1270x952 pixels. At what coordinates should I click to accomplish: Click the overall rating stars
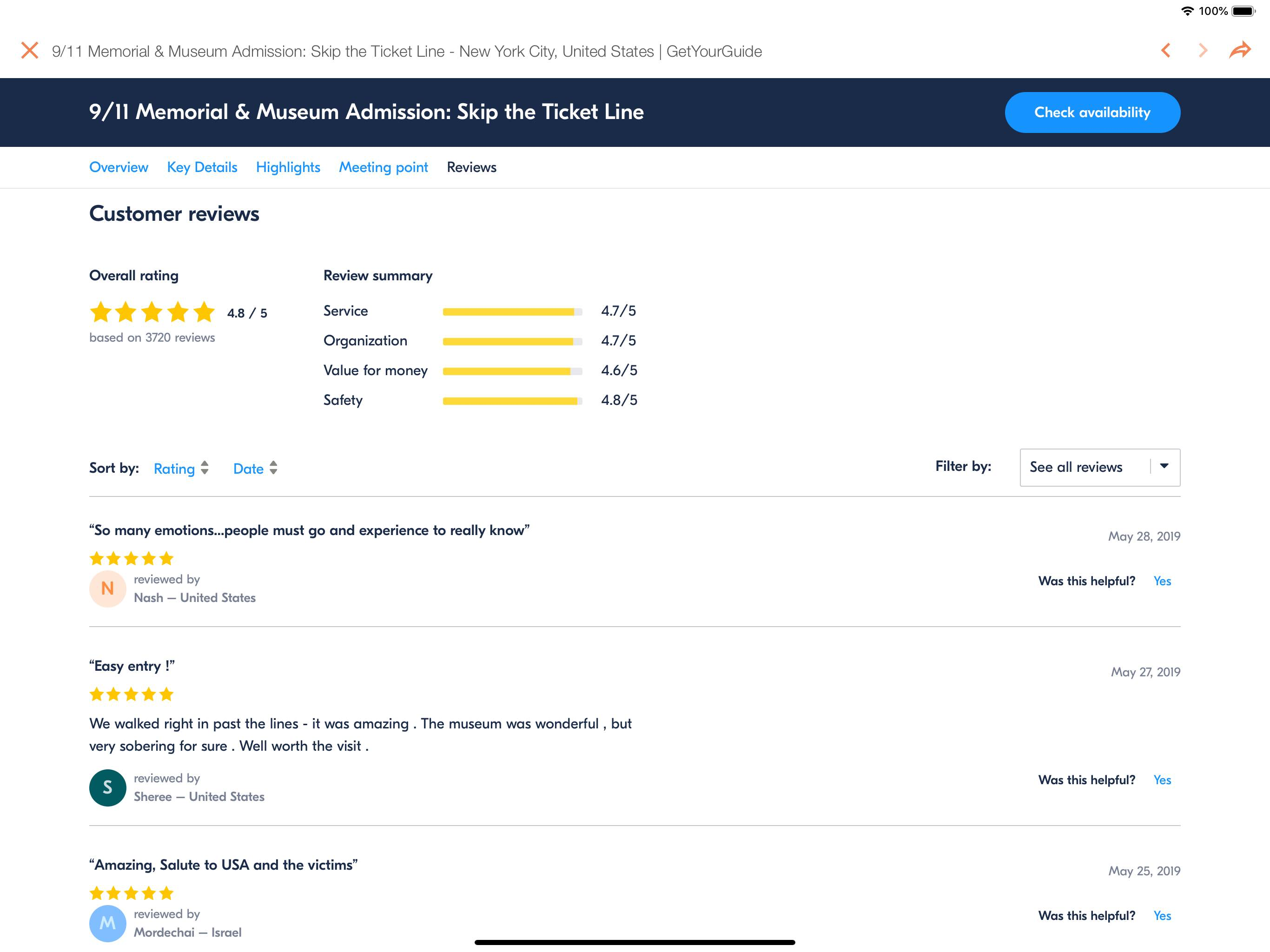pyautogui.click(x=152, y=312)
